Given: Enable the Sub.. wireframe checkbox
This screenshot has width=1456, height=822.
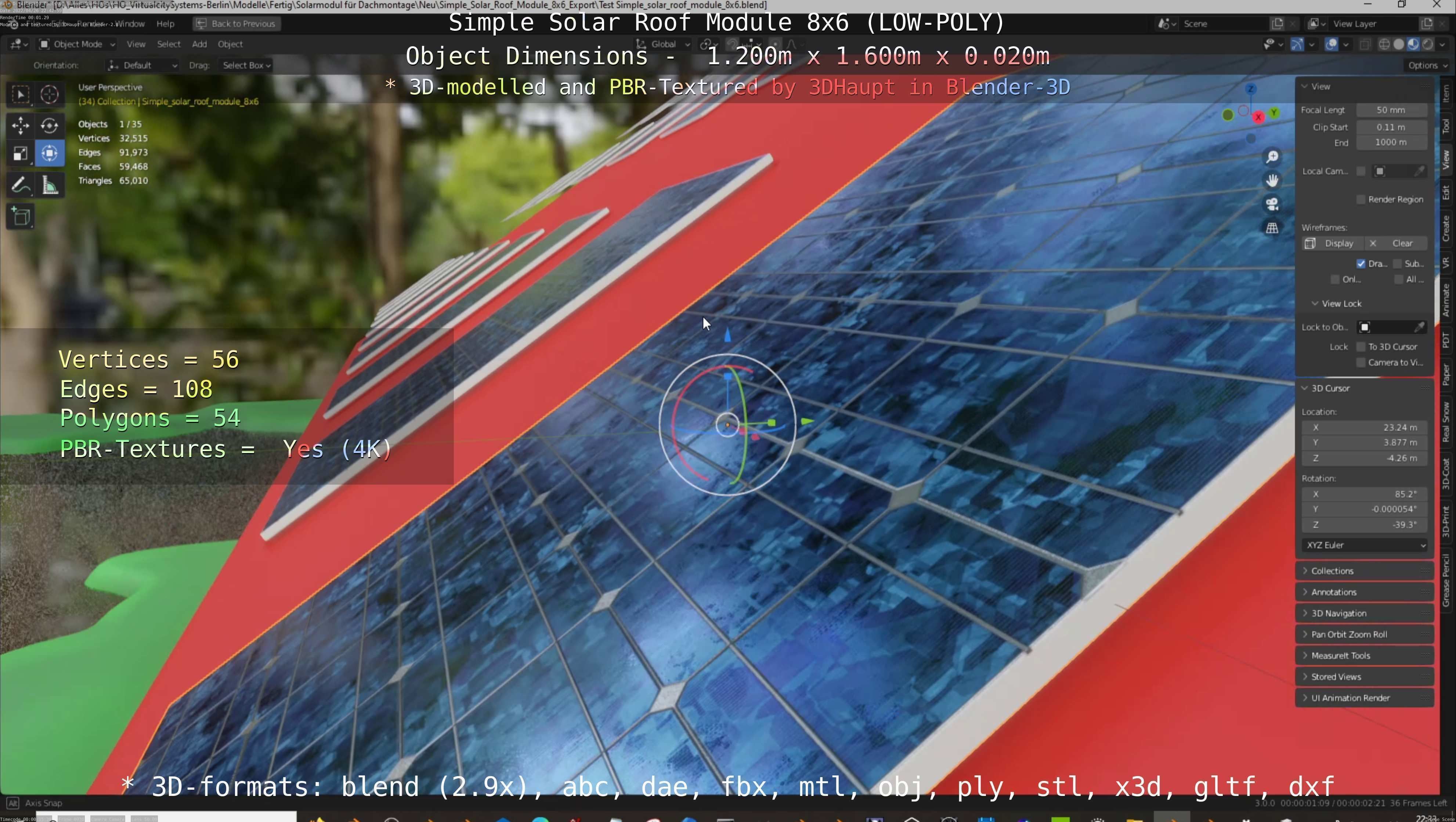Looking at the screenshot, I should click(x=1398, y=264).
